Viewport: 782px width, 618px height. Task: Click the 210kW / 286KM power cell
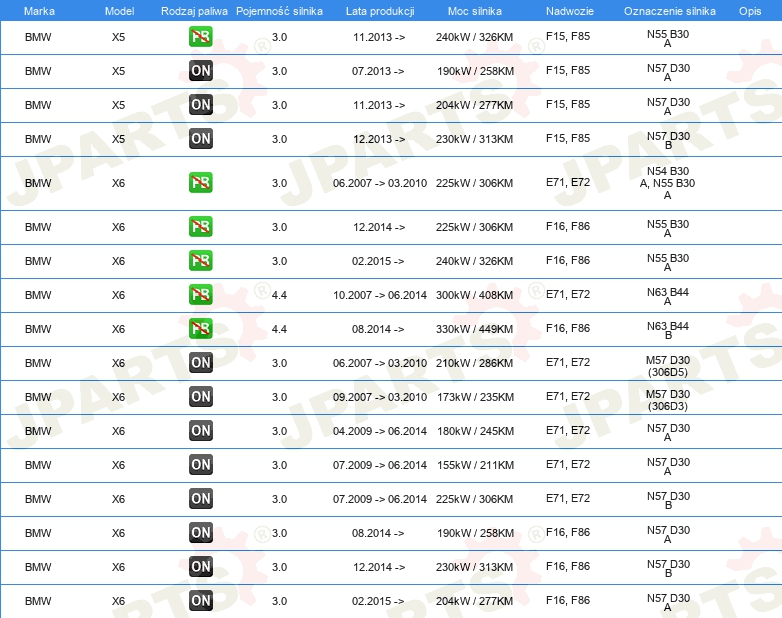coord(474,363)
